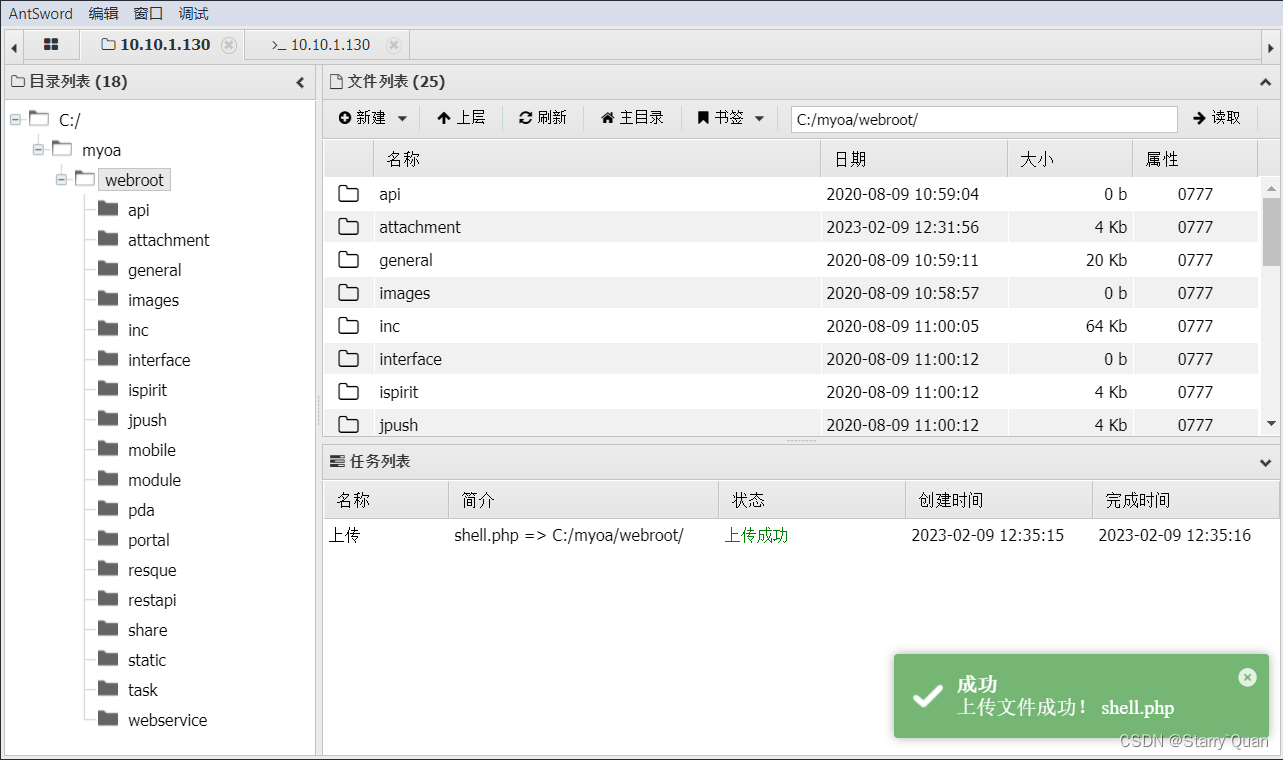Select mobile folder in directory tree
The width and height of the screenshot is (1283, 760).
coord(151,450)
